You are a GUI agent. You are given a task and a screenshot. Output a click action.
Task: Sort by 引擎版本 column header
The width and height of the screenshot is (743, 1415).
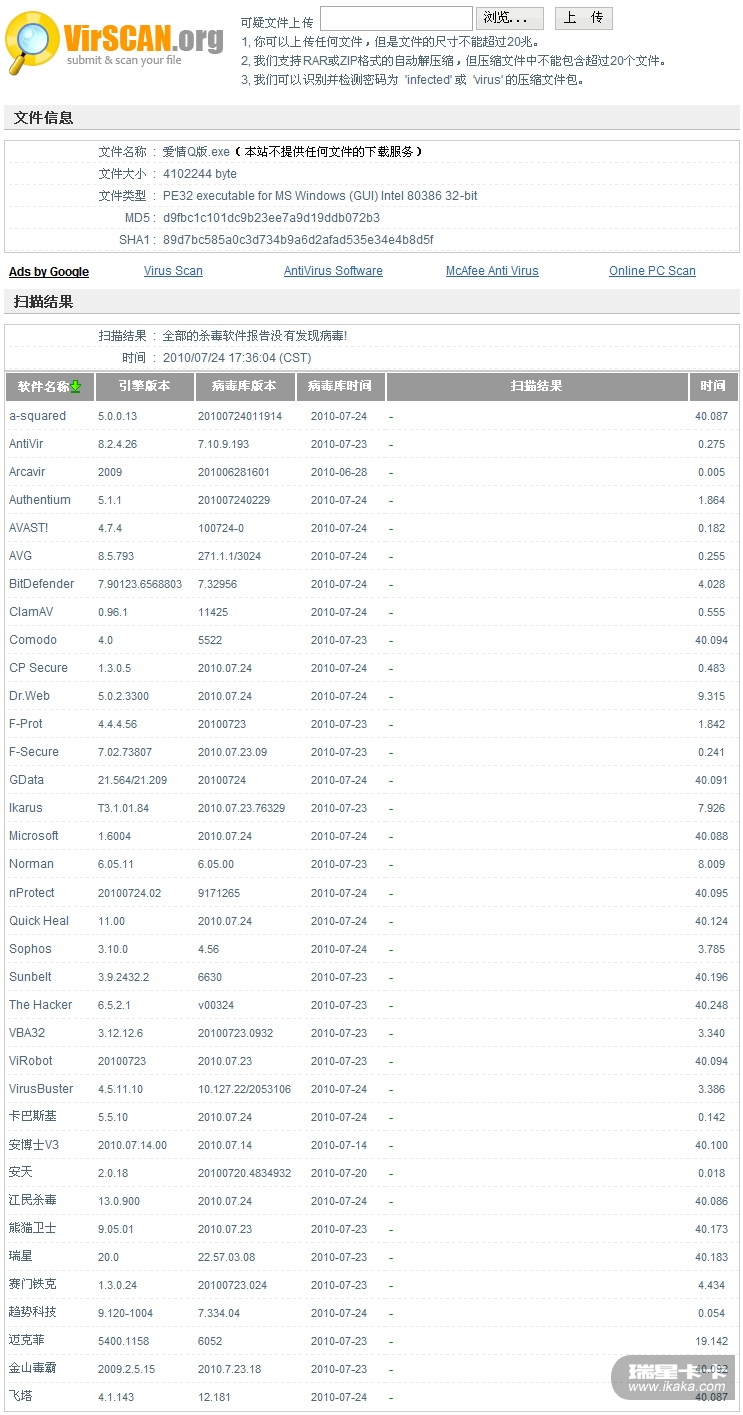tap(144, 386)
